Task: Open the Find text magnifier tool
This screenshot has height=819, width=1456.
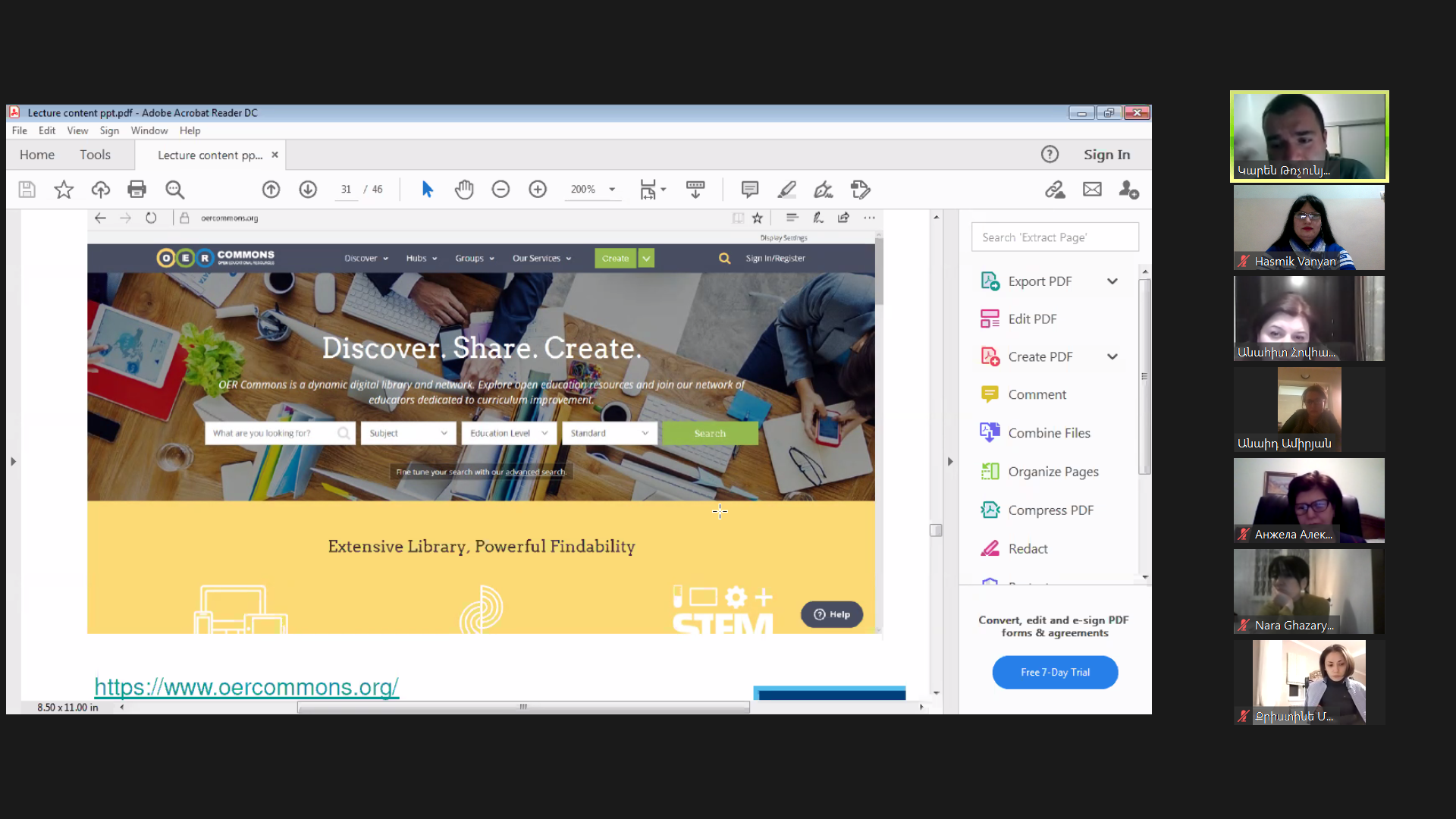Action: (x=174, y=190)
